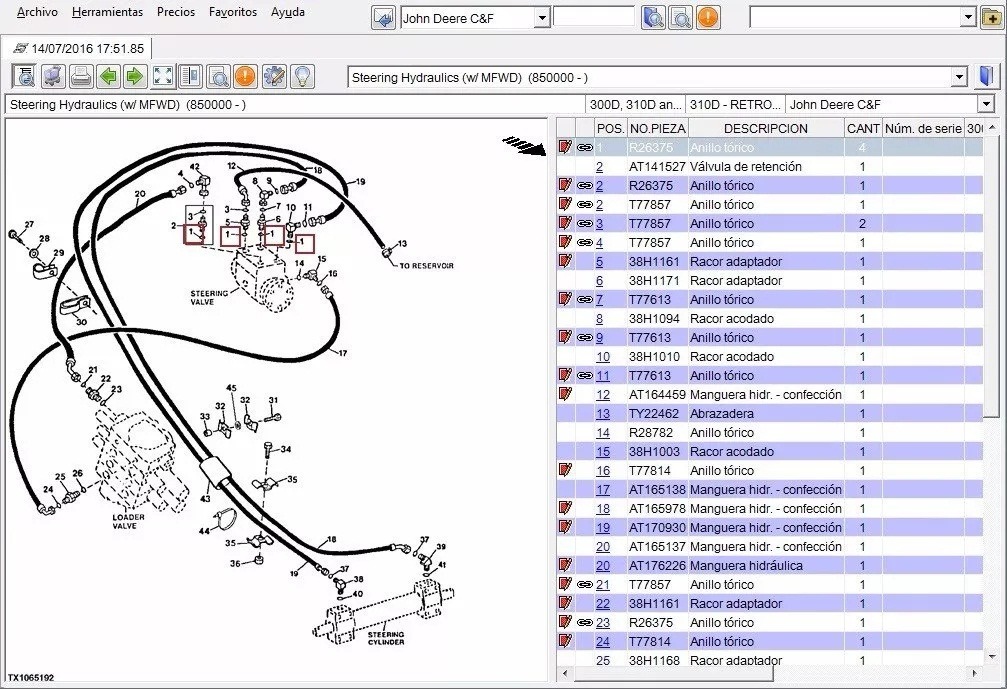Click the CANT column header
1007x689 pixels.
(863, 128)
